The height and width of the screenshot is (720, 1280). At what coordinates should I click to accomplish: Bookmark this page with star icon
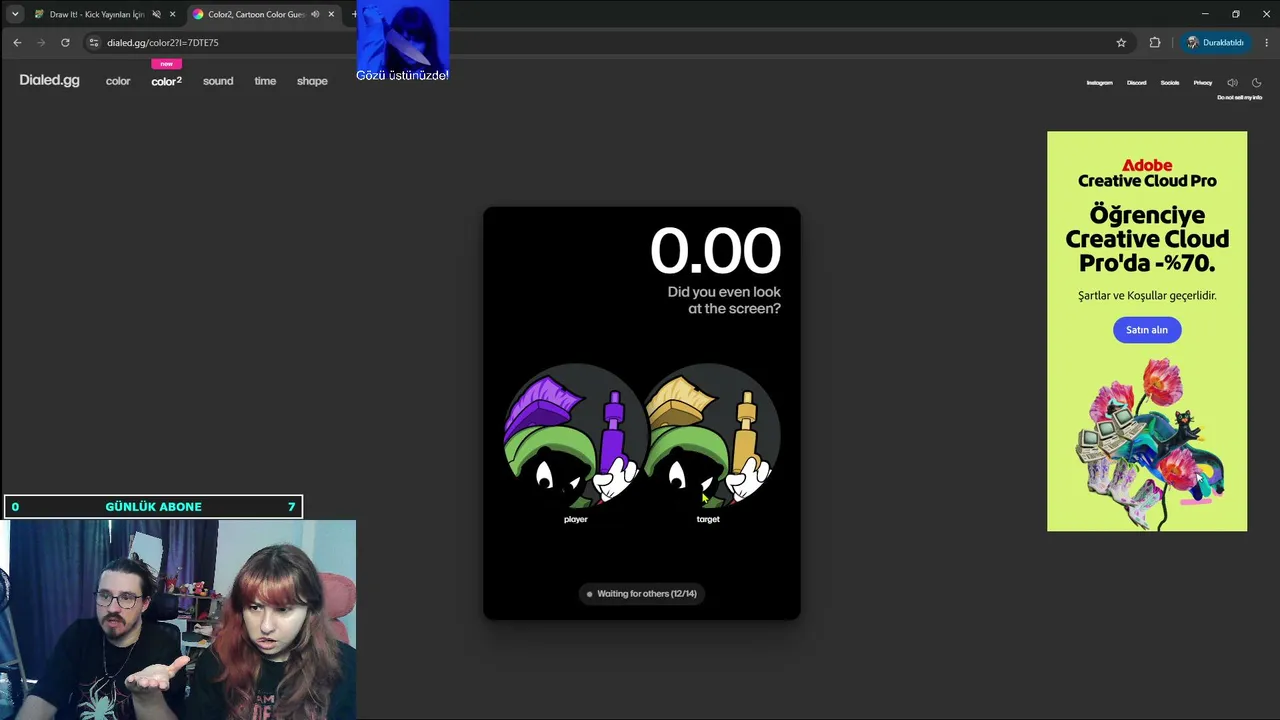1121,42
